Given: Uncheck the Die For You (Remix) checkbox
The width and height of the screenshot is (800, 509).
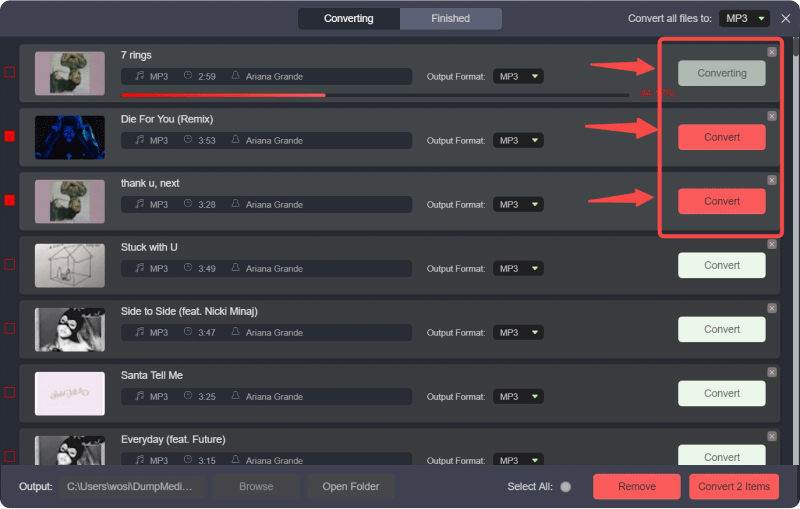Looking at the screenshot, I should [x=10, y=136].
